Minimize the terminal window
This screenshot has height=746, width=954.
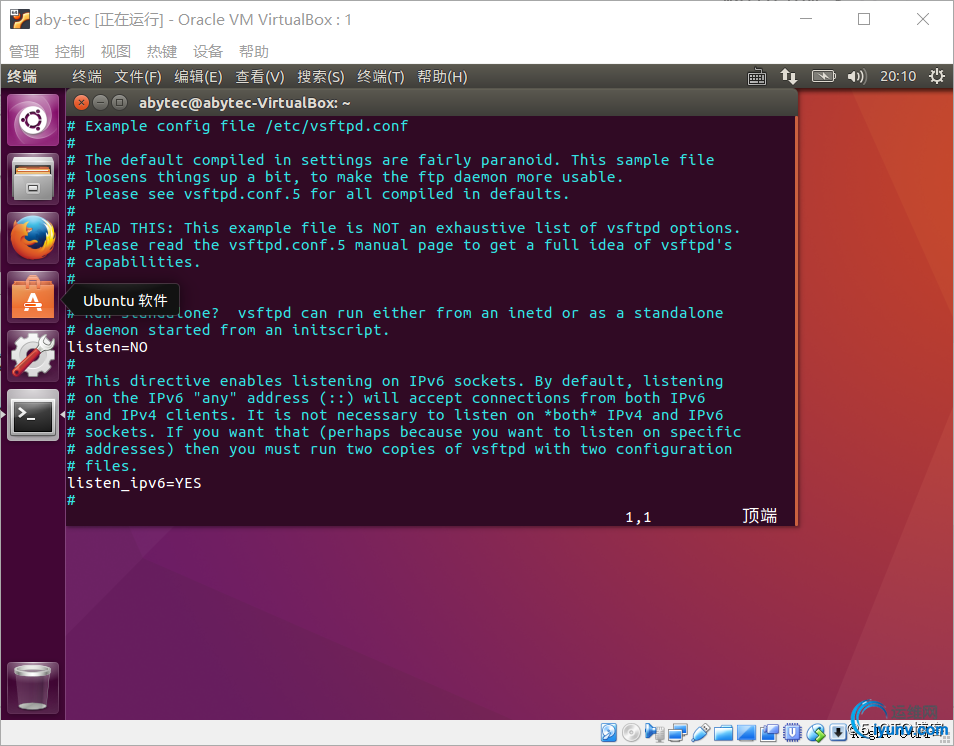(x=100, y=102)
